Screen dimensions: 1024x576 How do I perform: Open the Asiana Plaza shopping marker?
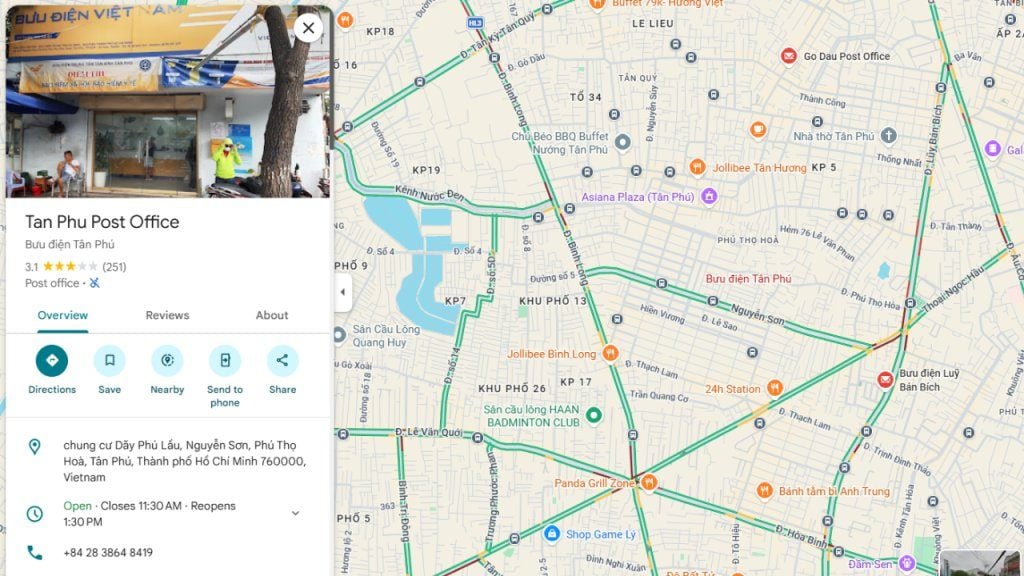pyautogui.click(x=709, y=196)
